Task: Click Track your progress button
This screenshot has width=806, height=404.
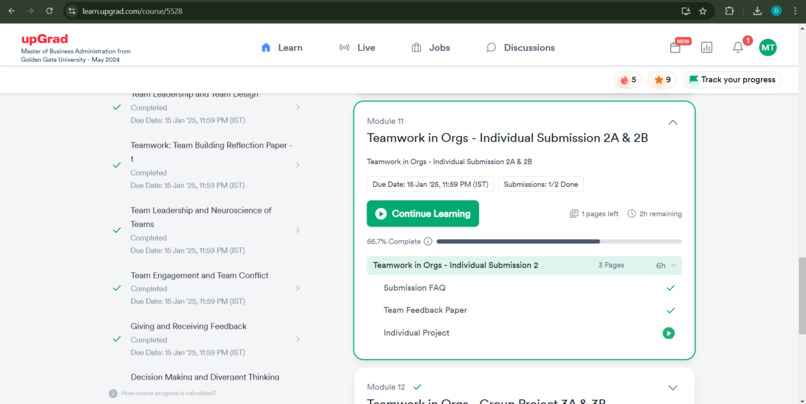Action: pyautogui.click(x=732, y=80)
